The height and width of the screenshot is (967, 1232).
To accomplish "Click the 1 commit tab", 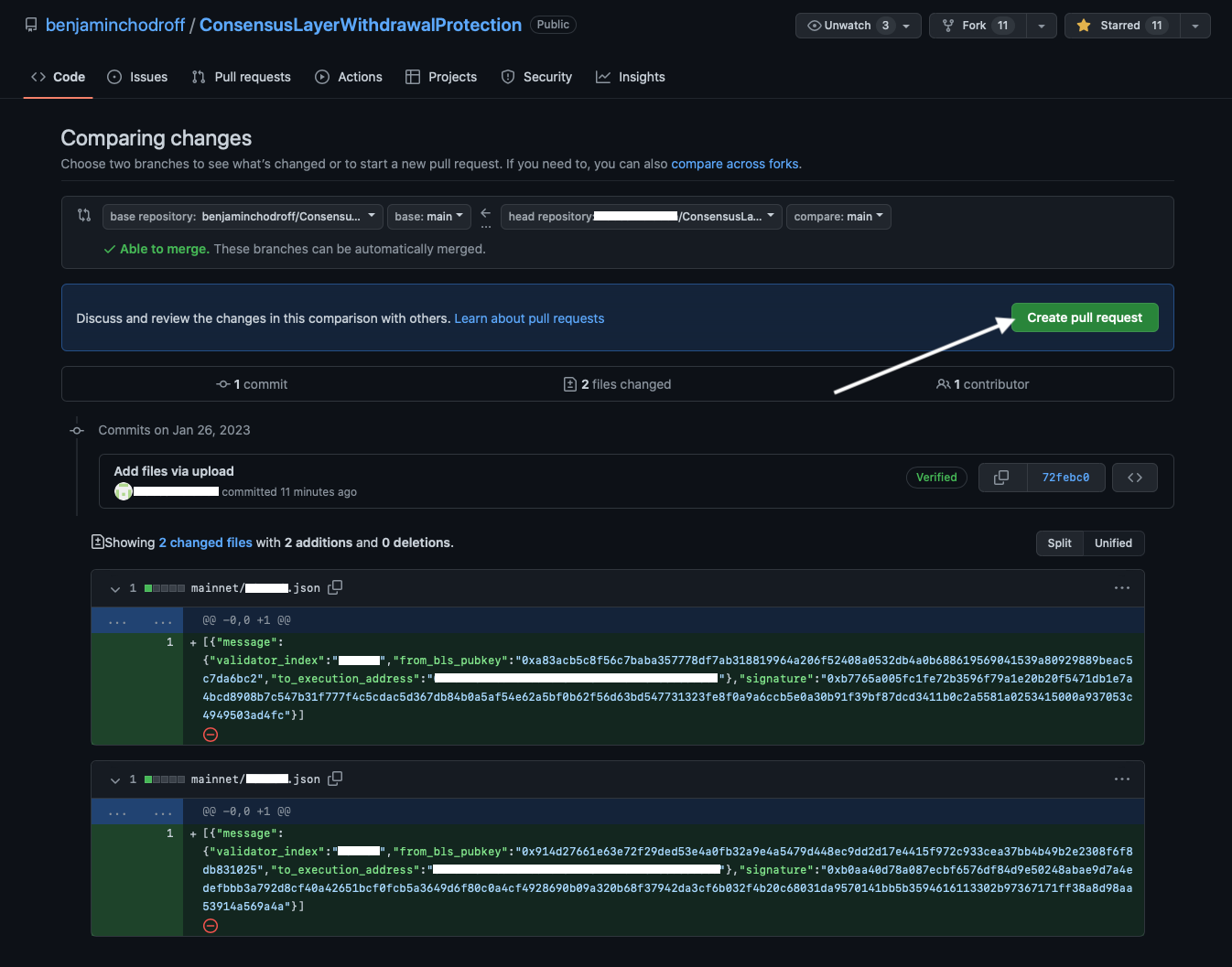I will click(252, 384).
